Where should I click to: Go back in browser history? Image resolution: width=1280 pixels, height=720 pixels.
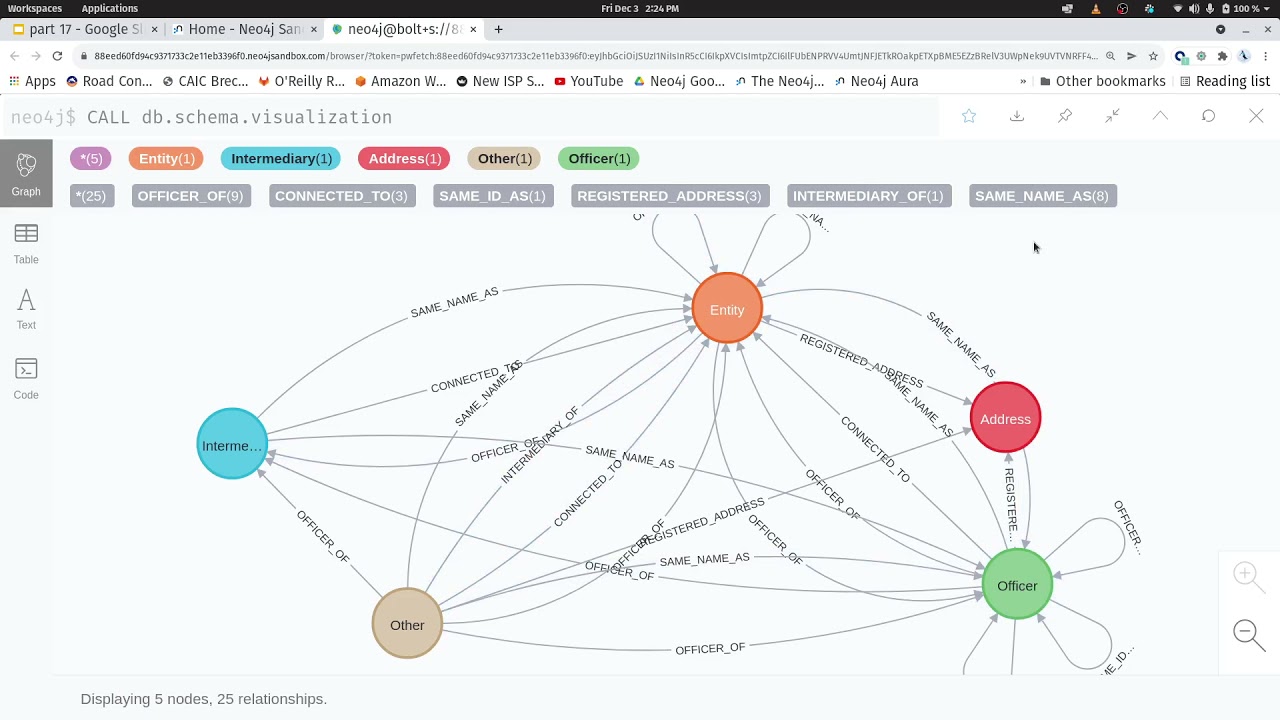coord(15,56)
